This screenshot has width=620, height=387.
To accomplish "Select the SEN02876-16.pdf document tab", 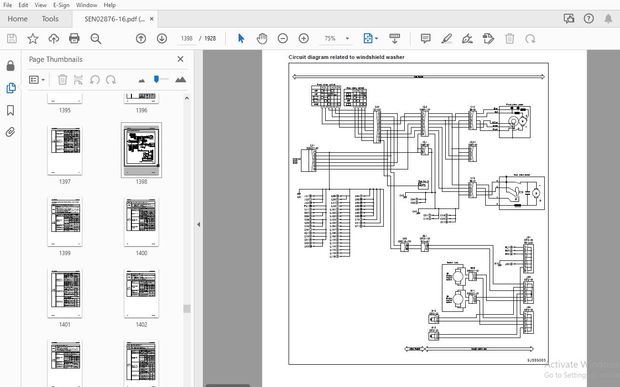I will pos(114,19).
